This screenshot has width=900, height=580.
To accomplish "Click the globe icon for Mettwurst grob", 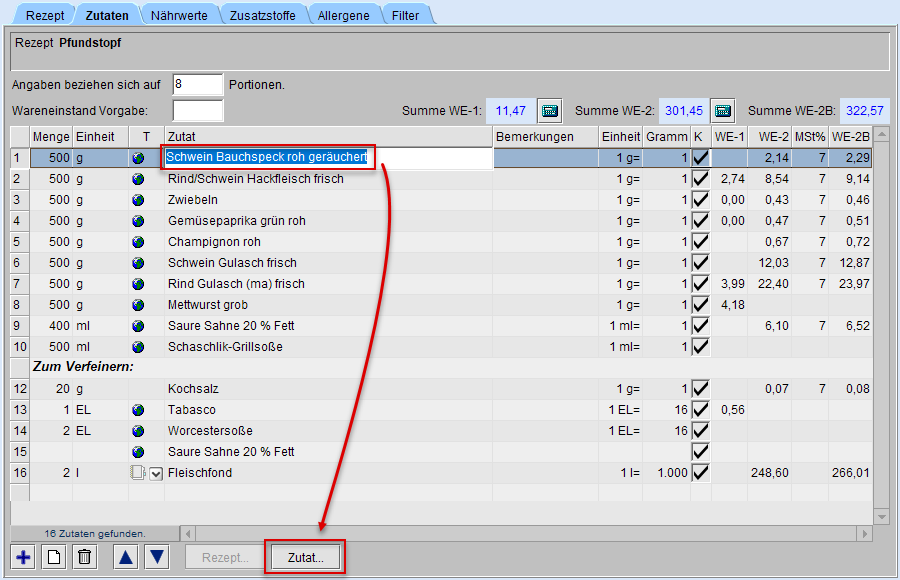I will (x=138, y=305).
